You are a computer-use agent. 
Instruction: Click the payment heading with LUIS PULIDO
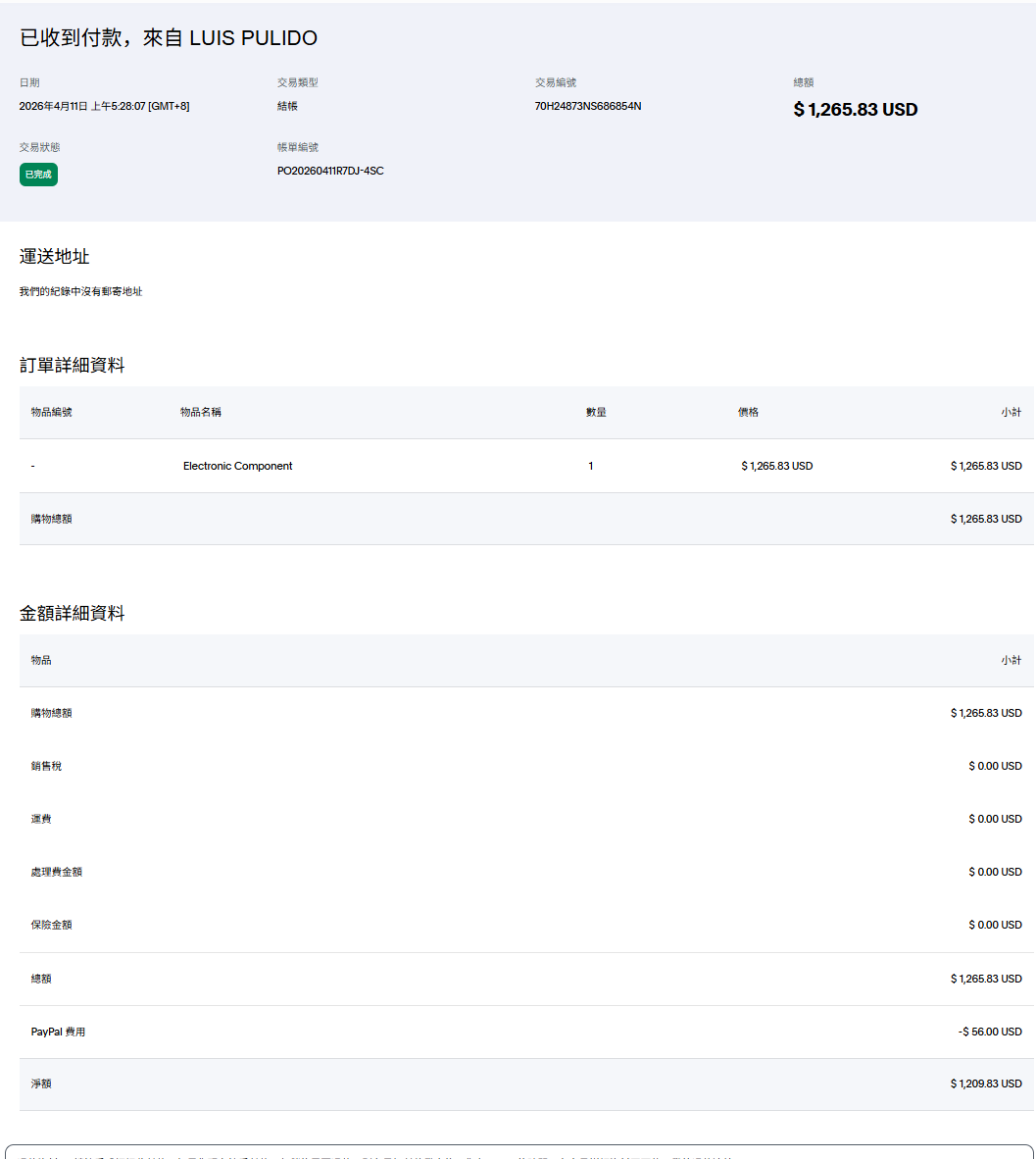pyautogui.click(x=169, y=38)
